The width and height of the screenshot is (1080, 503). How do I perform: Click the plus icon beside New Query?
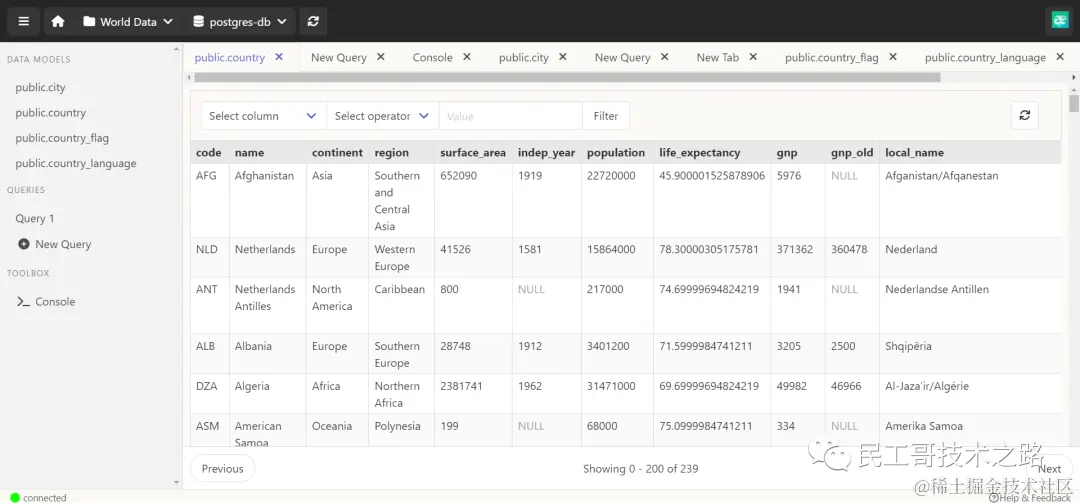pos(23,244)
